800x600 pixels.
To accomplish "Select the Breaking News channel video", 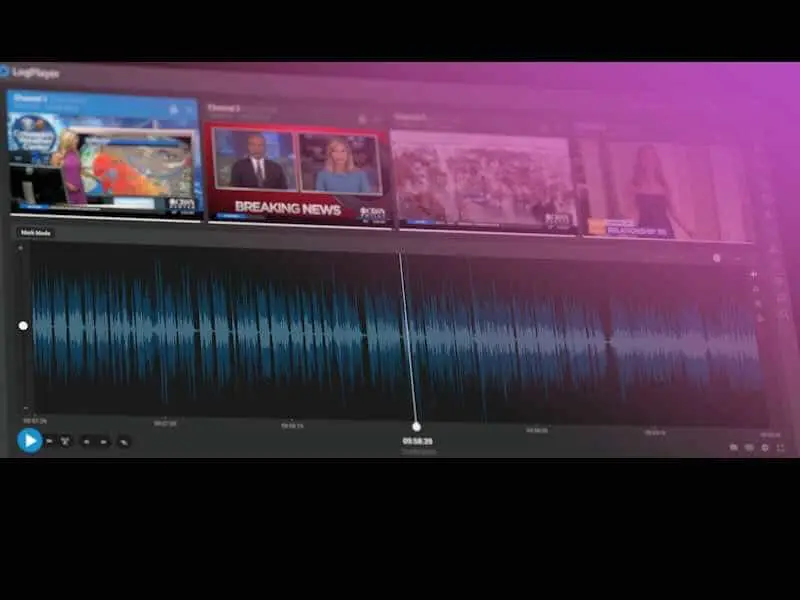I will click(x=297, y=173).
